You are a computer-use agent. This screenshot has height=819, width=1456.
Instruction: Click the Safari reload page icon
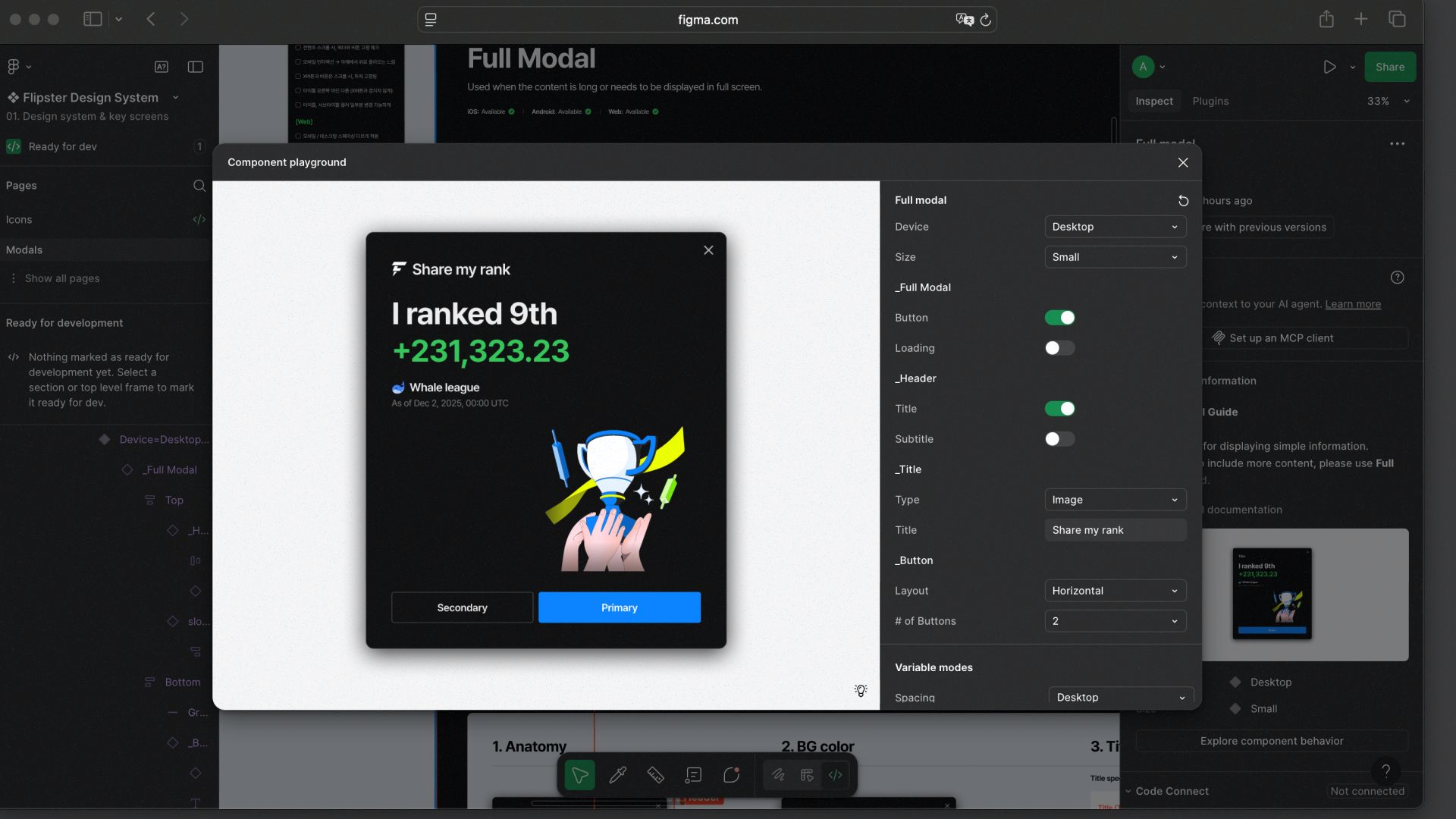point(986,20)
